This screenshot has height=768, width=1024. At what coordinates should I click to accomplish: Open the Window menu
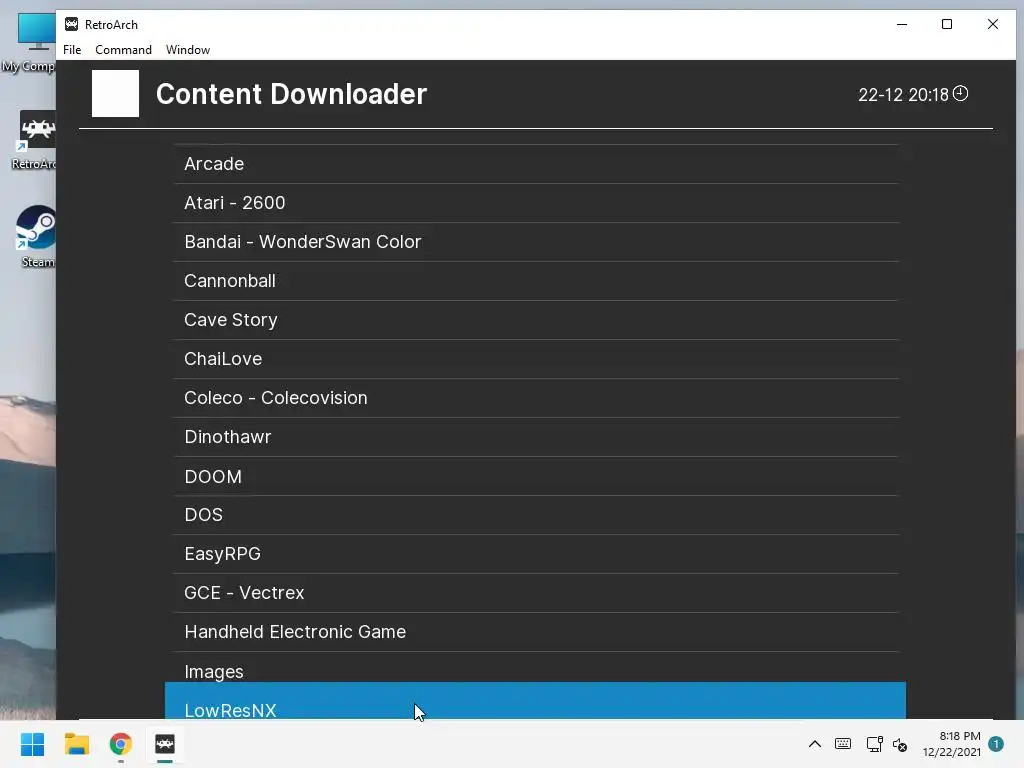coord(187,50)
